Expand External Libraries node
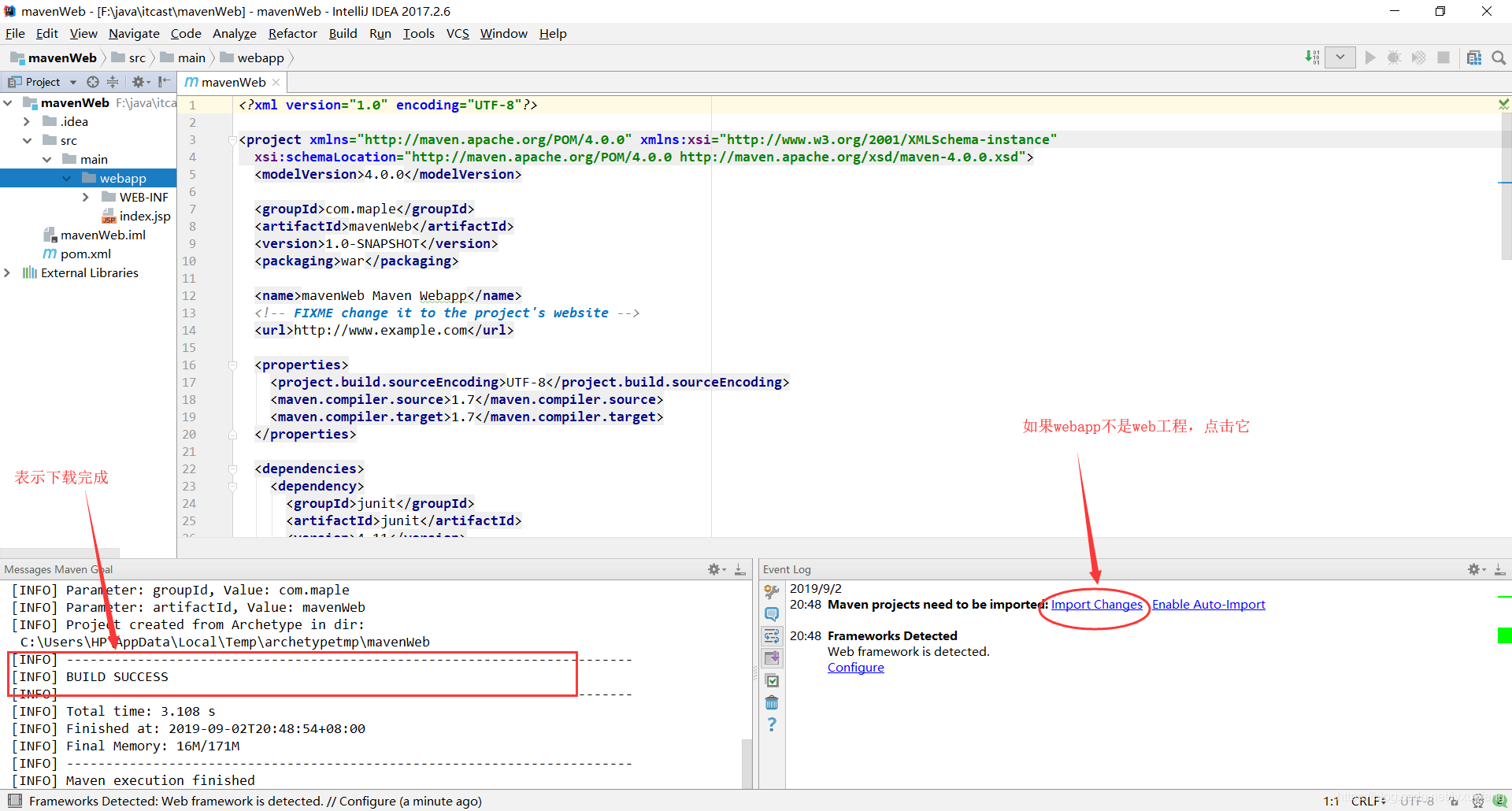This screenshot has width=1512, height=811. coord(8,272)
